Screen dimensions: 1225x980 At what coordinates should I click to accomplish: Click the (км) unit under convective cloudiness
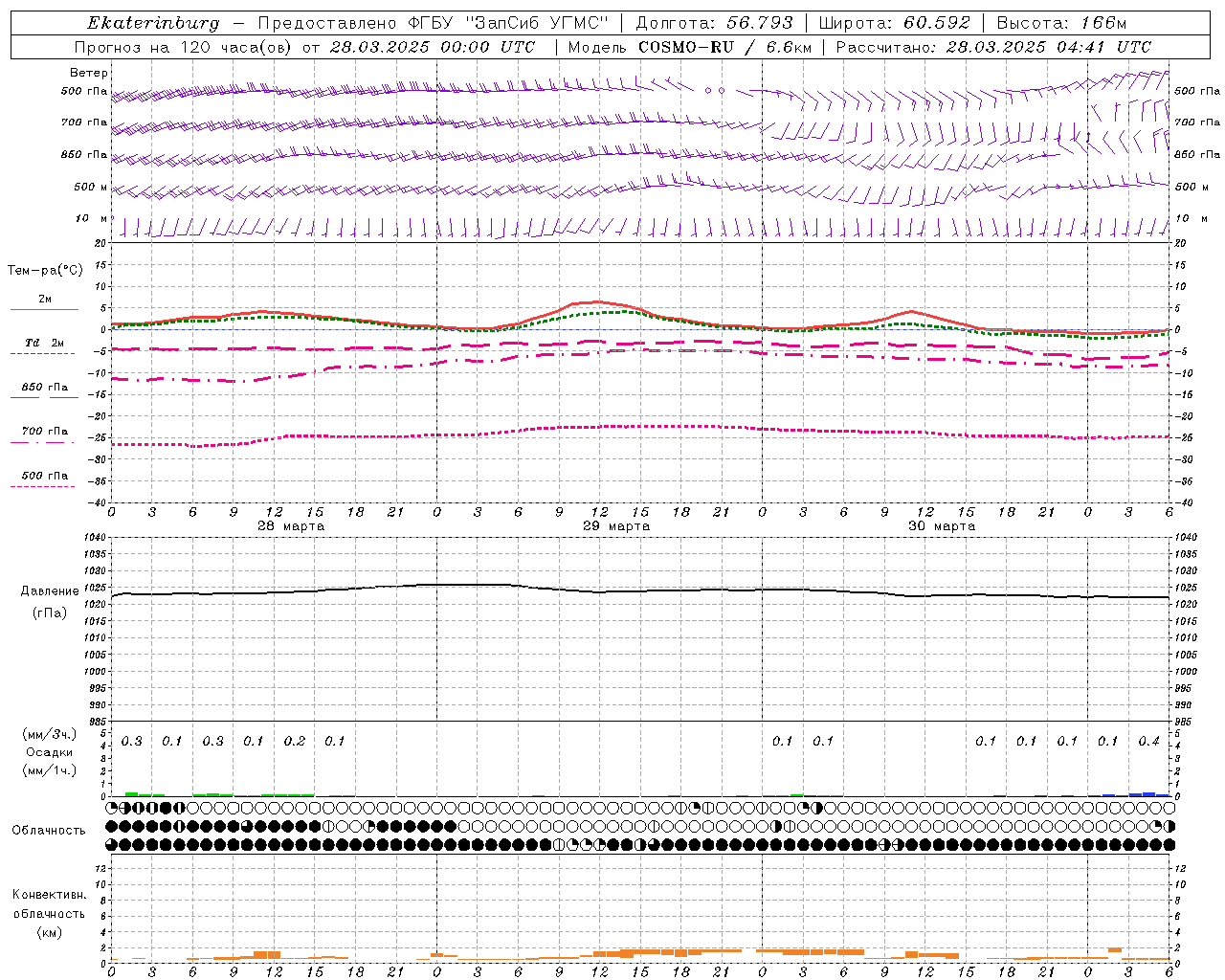coord(50,931)
